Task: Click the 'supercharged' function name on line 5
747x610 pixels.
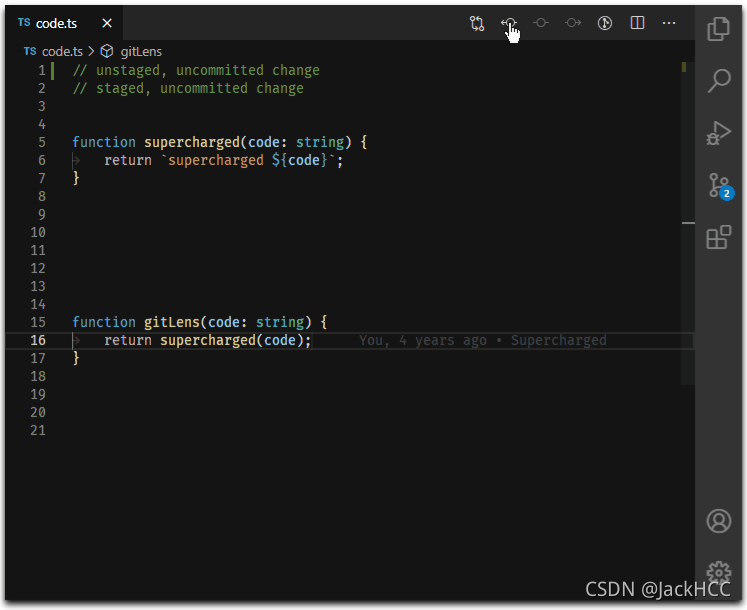Action: point(192,142)
